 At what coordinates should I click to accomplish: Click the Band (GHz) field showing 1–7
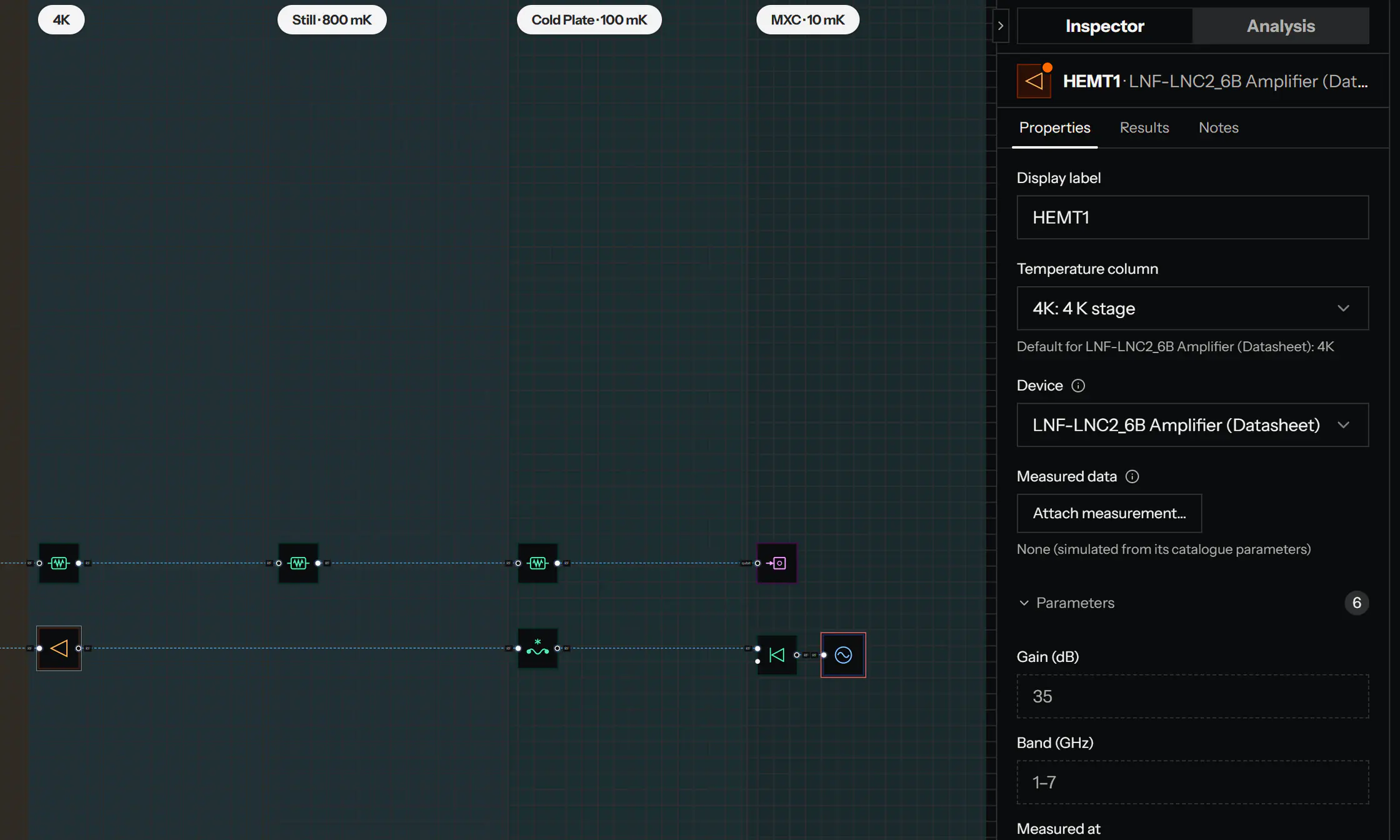point(1192,782)
